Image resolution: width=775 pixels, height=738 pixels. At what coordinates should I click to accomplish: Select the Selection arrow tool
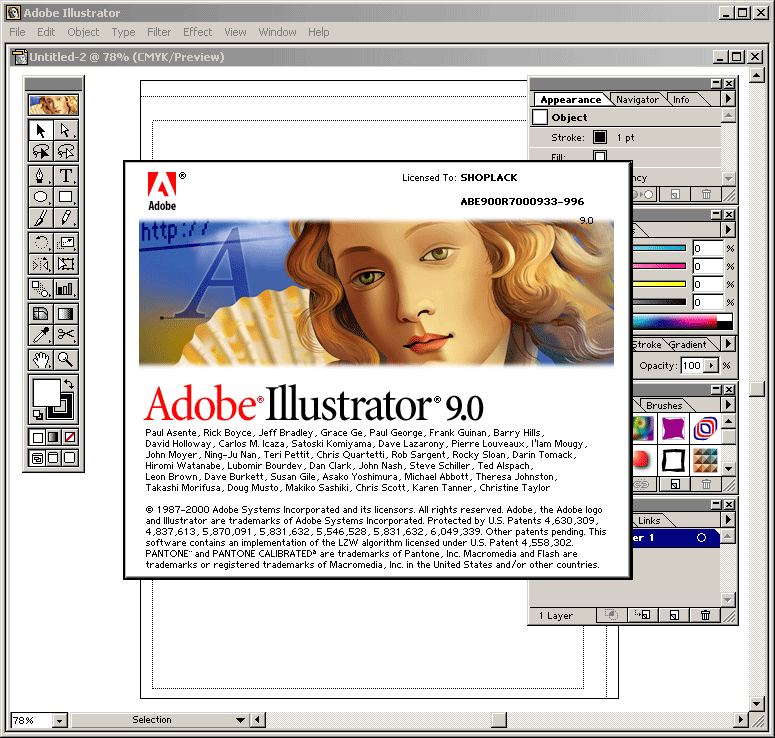[41, 130]
